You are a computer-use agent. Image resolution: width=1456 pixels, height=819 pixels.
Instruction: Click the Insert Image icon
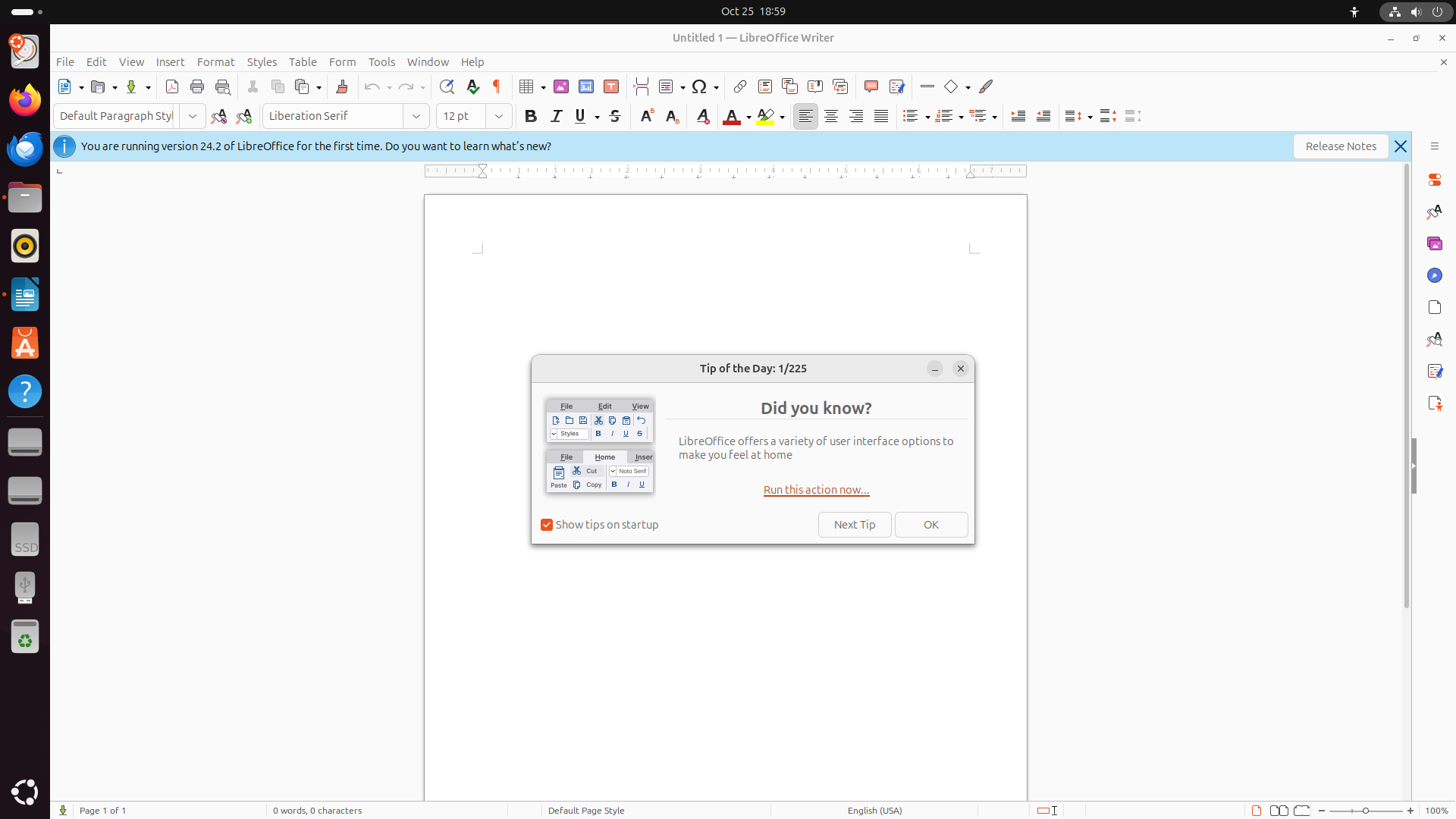point(561,86)
